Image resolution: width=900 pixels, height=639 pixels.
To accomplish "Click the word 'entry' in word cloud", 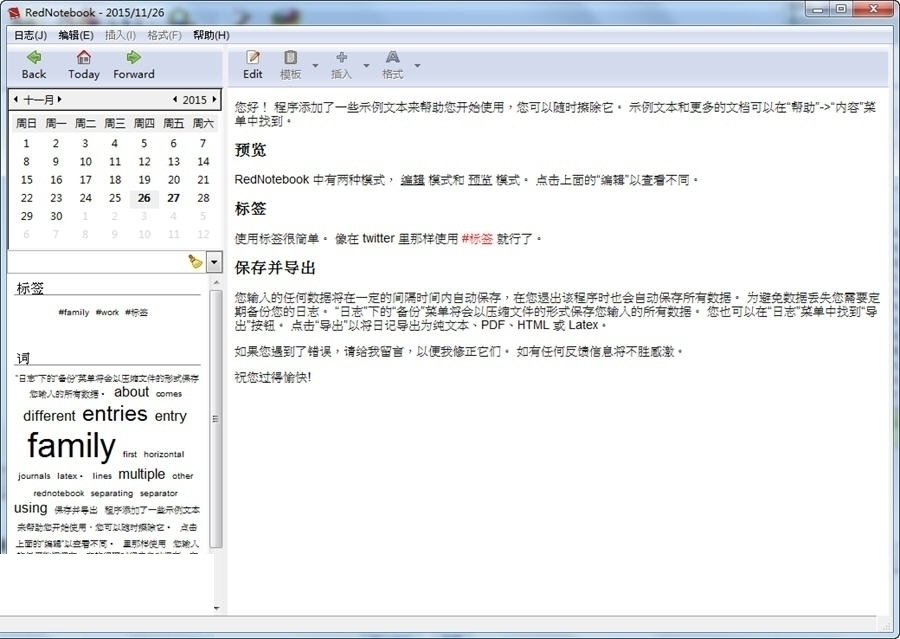I will click(170, 416).
